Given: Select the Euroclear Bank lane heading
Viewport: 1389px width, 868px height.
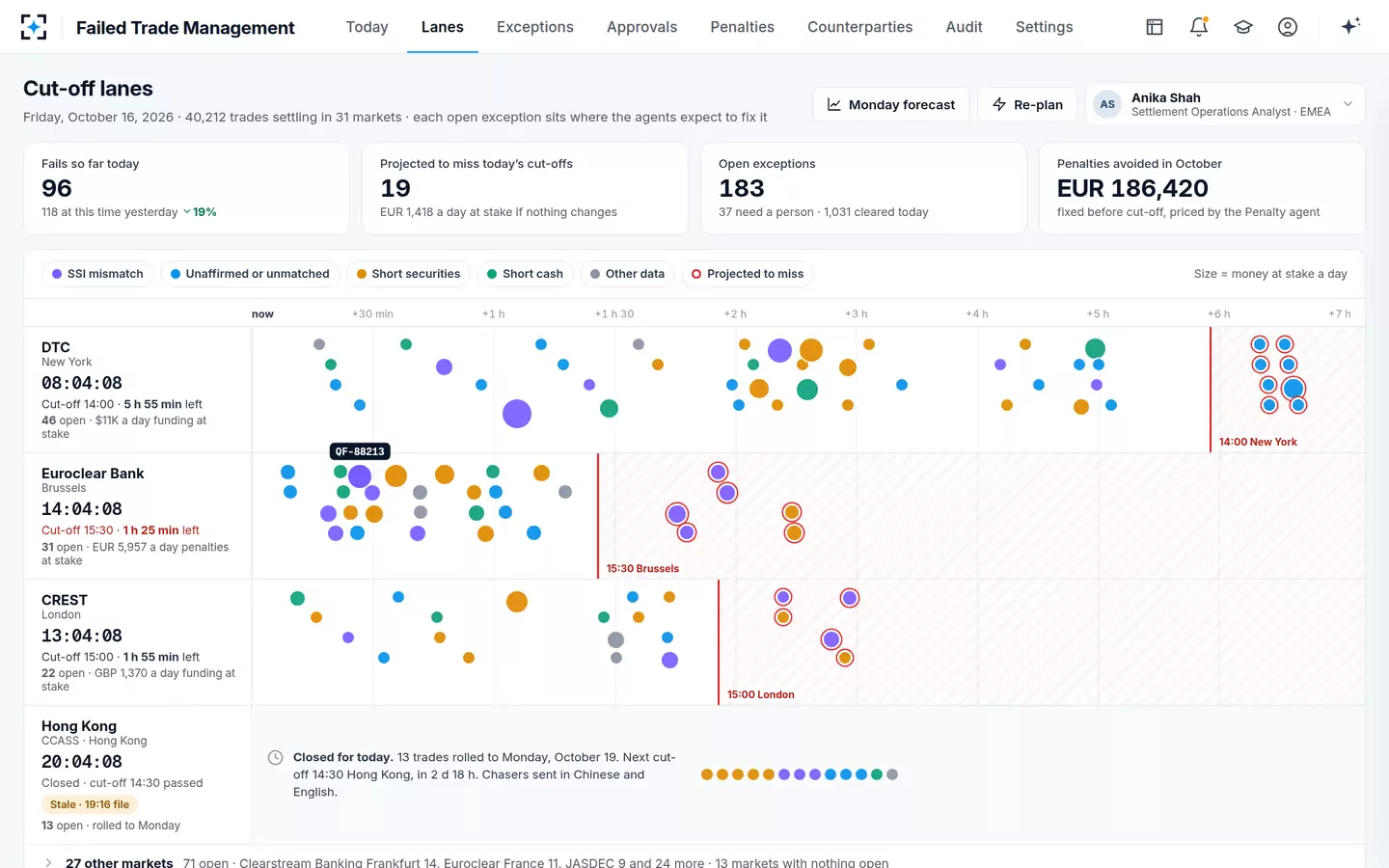Looking at the screenshot, I should pyautogui.click(x=93, y=474).
